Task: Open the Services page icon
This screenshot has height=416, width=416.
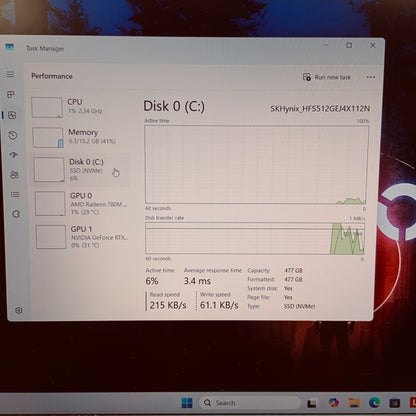Action: [16, 214]
